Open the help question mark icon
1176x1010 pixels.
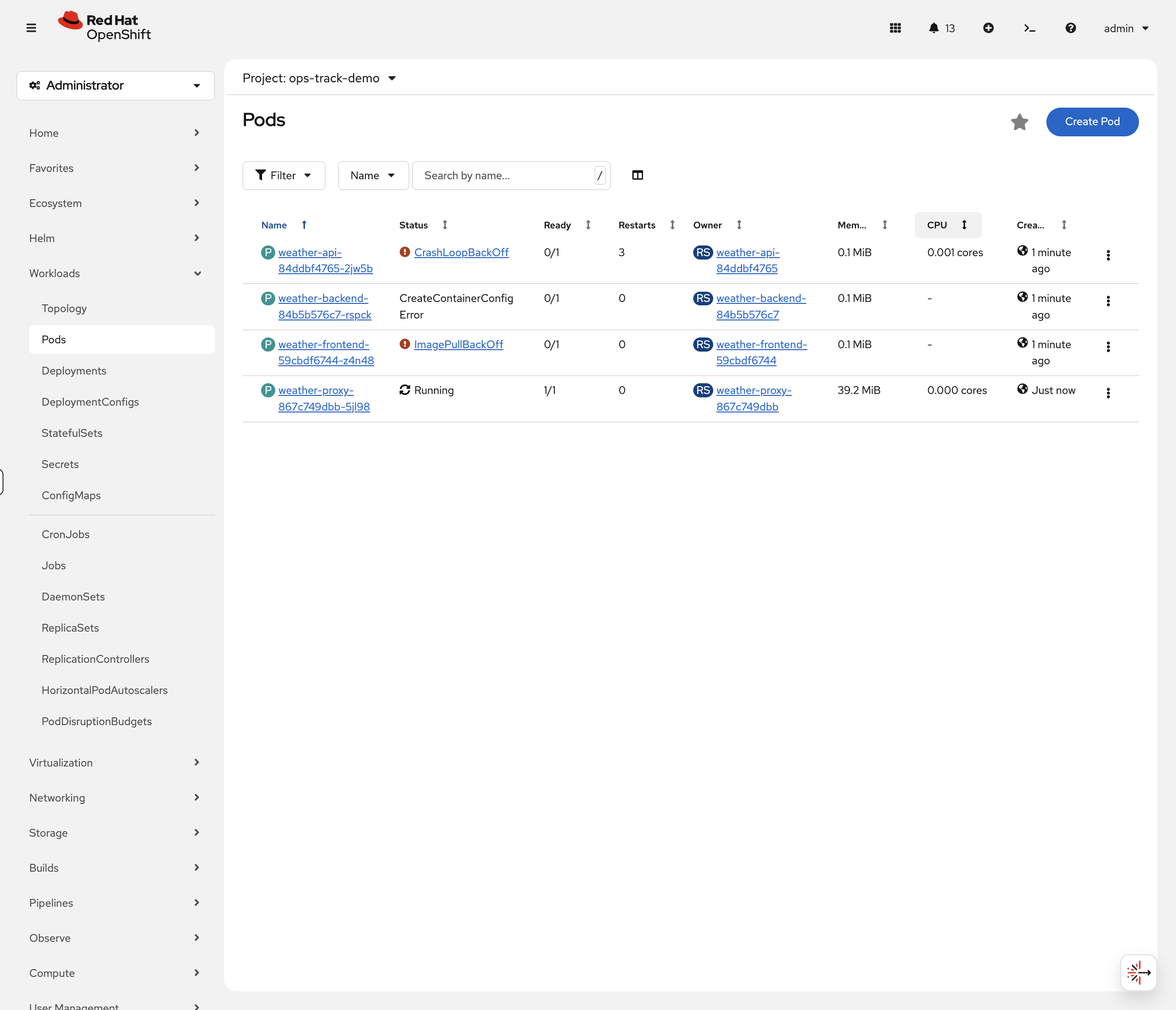[1070, 28]
